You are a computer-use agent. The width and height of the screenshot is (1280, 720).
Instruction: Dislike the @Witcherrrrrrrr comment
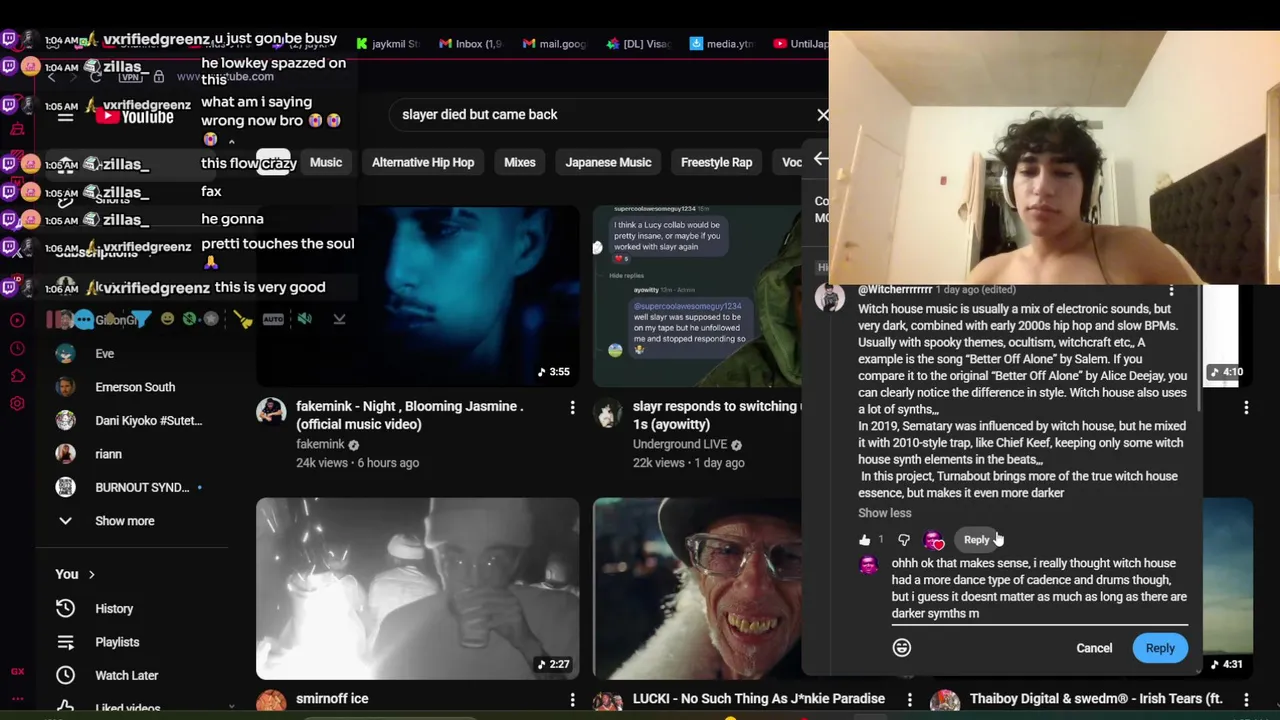904,540
